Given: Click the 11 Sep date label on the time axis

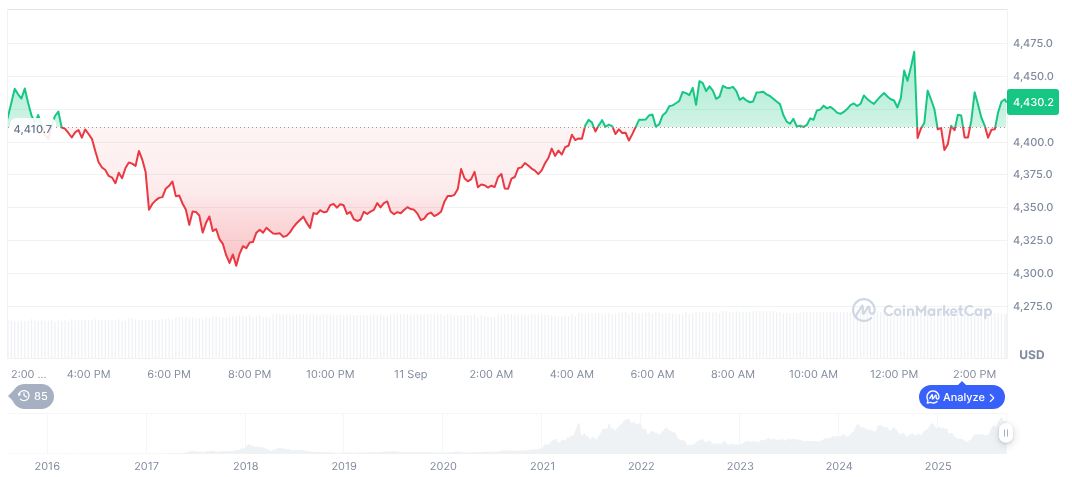Looking at the screenshot, I should click(410, 374).
